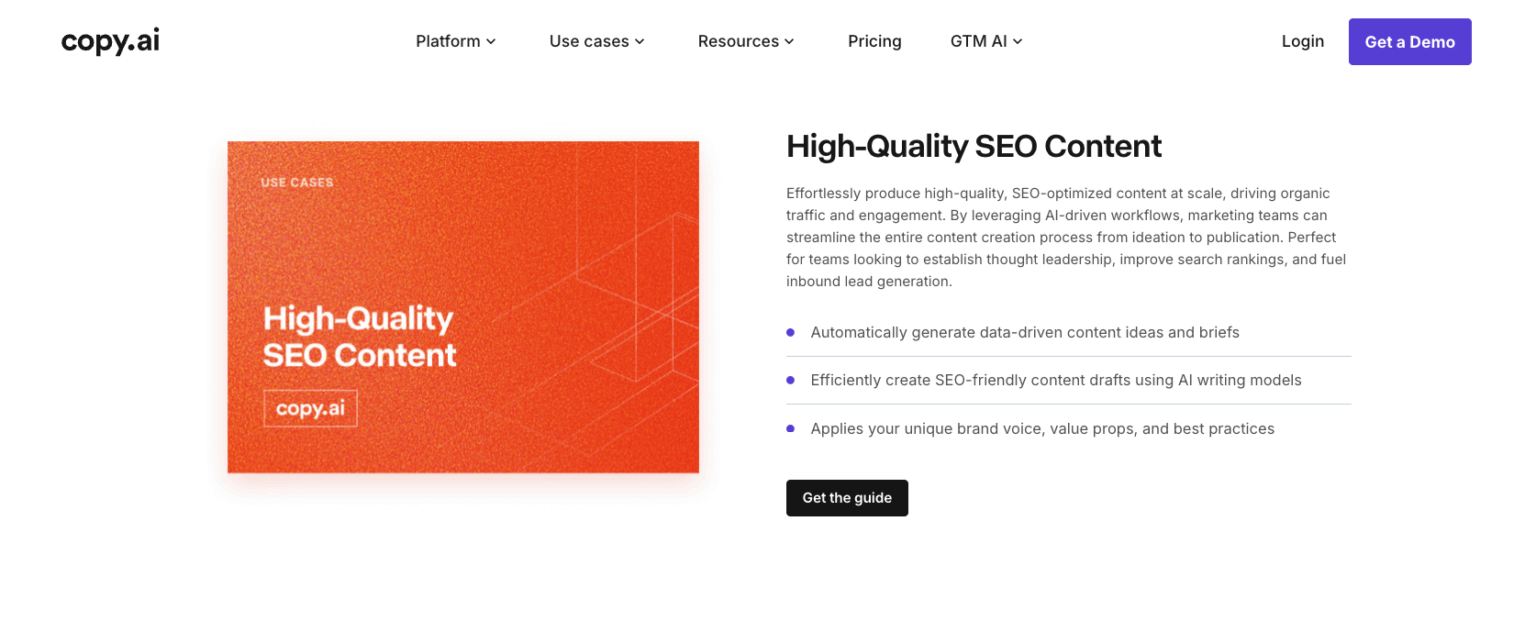The height and width of the screenshot is (621, 1536).
Task: Click the boxed copy.ai logo on the orange card
Action: point(310,408)
